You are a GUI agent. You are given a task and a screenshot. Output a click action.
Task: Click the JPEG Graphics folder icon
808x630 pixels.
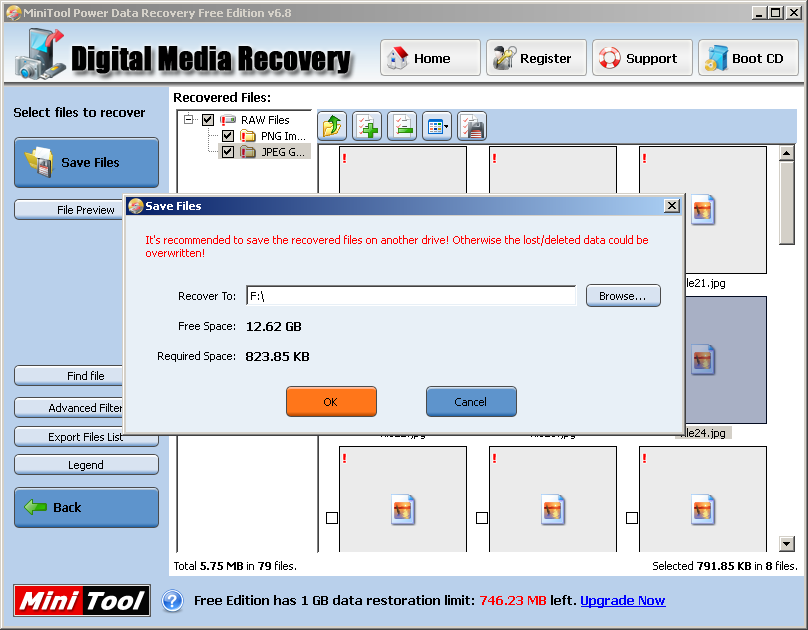(248, 152)
